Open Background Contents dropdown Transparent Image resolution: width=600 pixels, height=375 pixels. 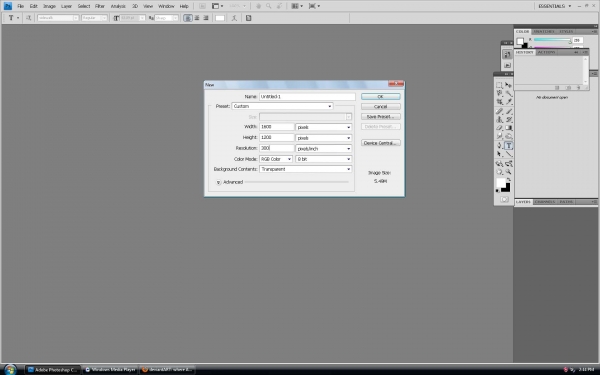pos(305,169)
